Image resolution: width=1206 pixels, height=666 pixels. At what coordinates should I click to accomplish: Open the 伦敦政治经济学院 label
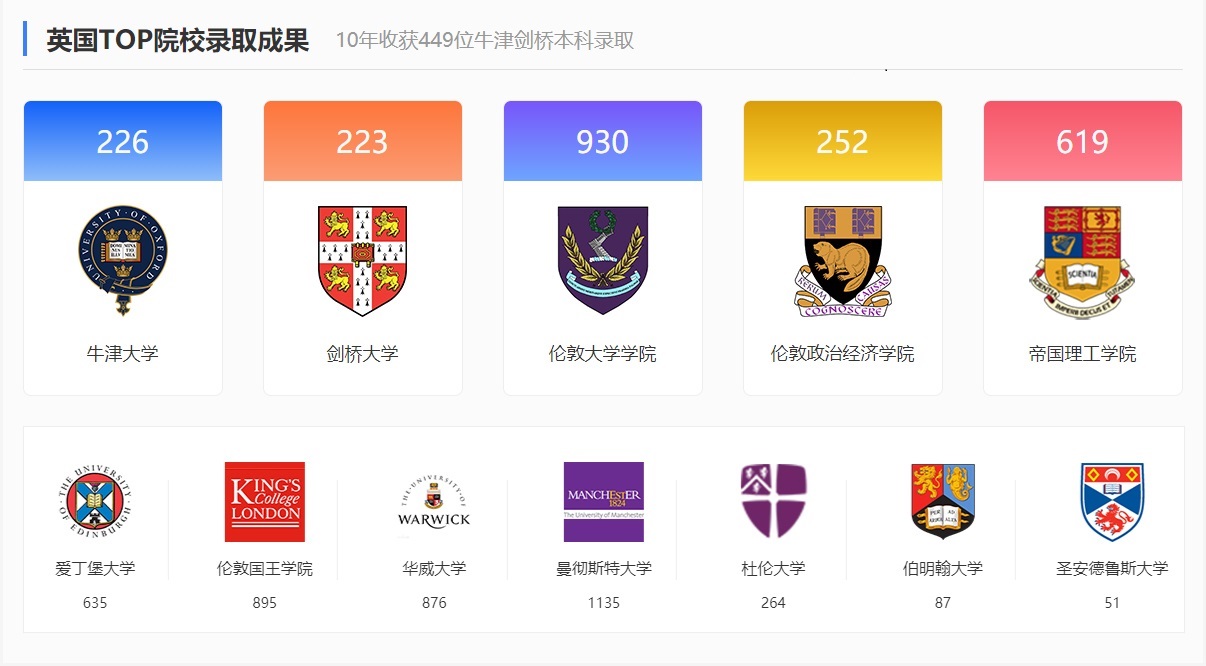843,354
